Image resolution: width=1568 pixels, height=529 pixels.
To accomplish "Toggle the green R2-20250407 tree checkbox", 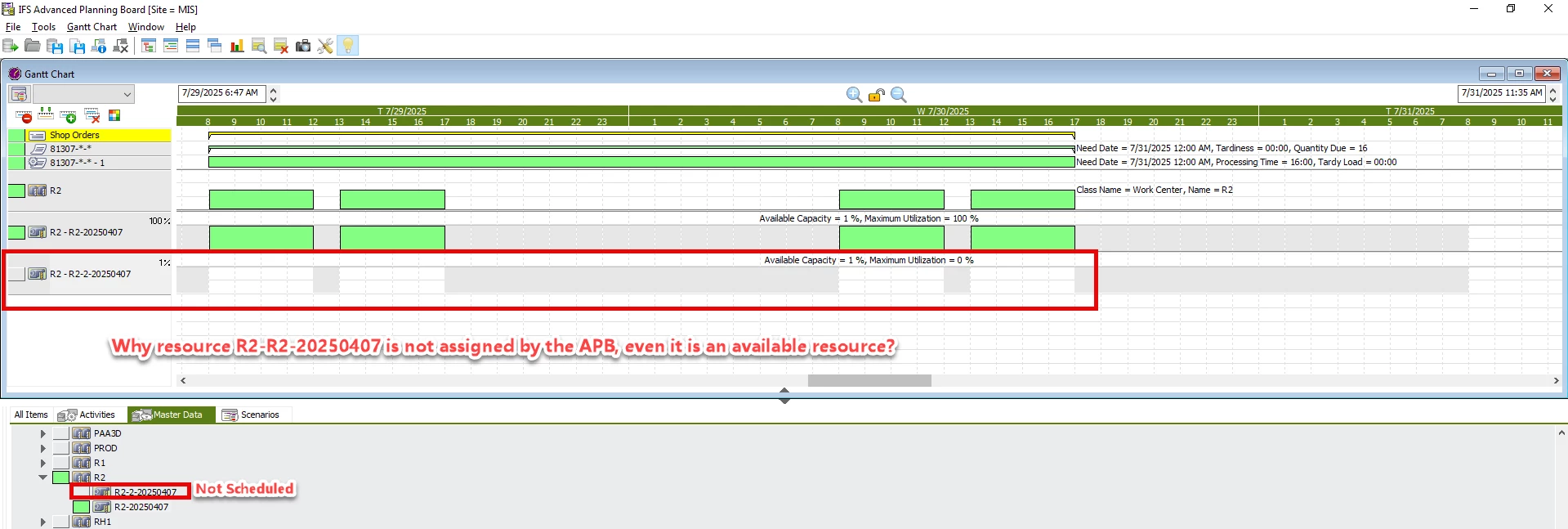I will click(81, 507).
